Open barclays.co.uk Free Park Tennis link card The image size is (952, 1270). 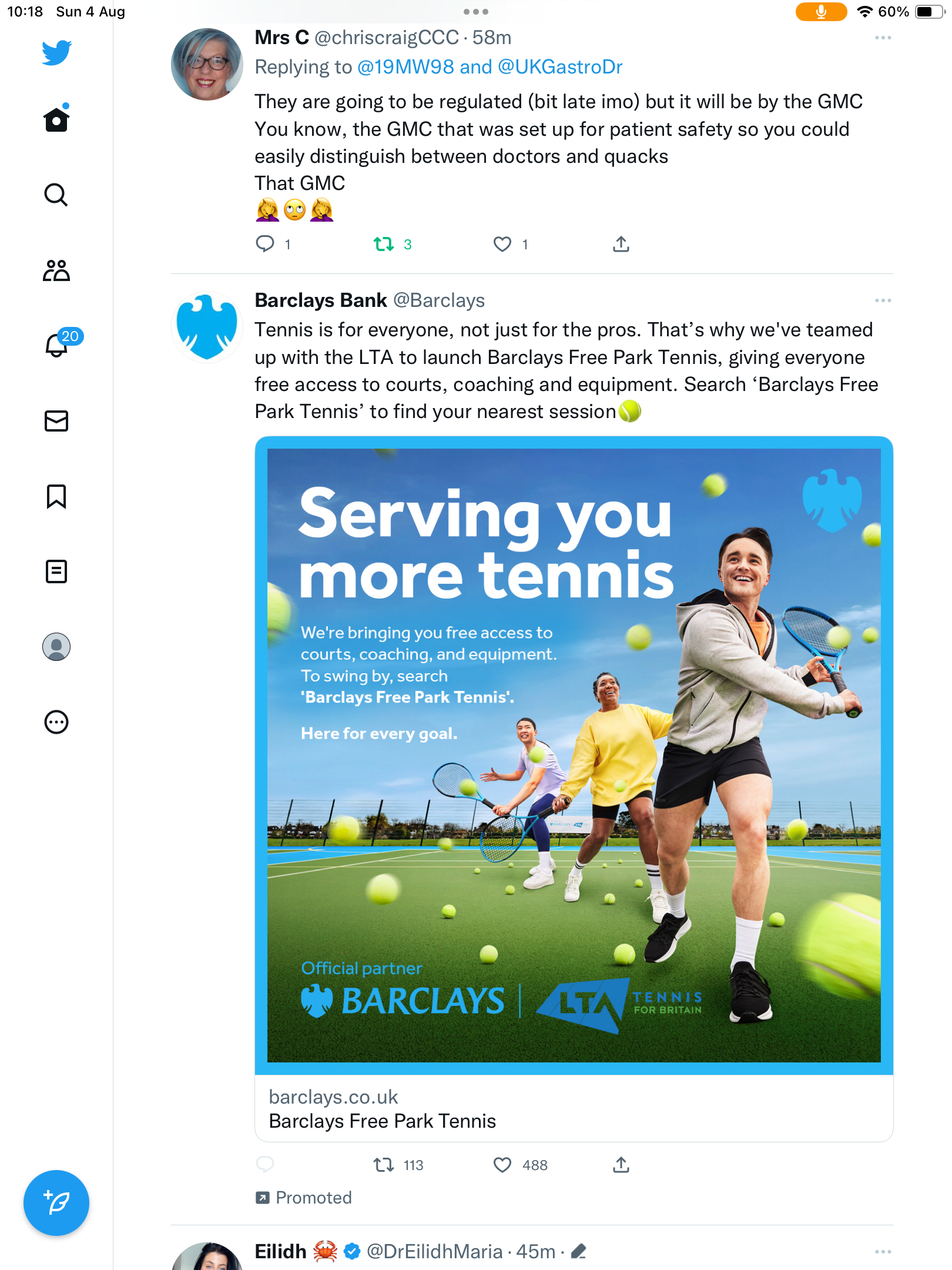pos(574,1109)
